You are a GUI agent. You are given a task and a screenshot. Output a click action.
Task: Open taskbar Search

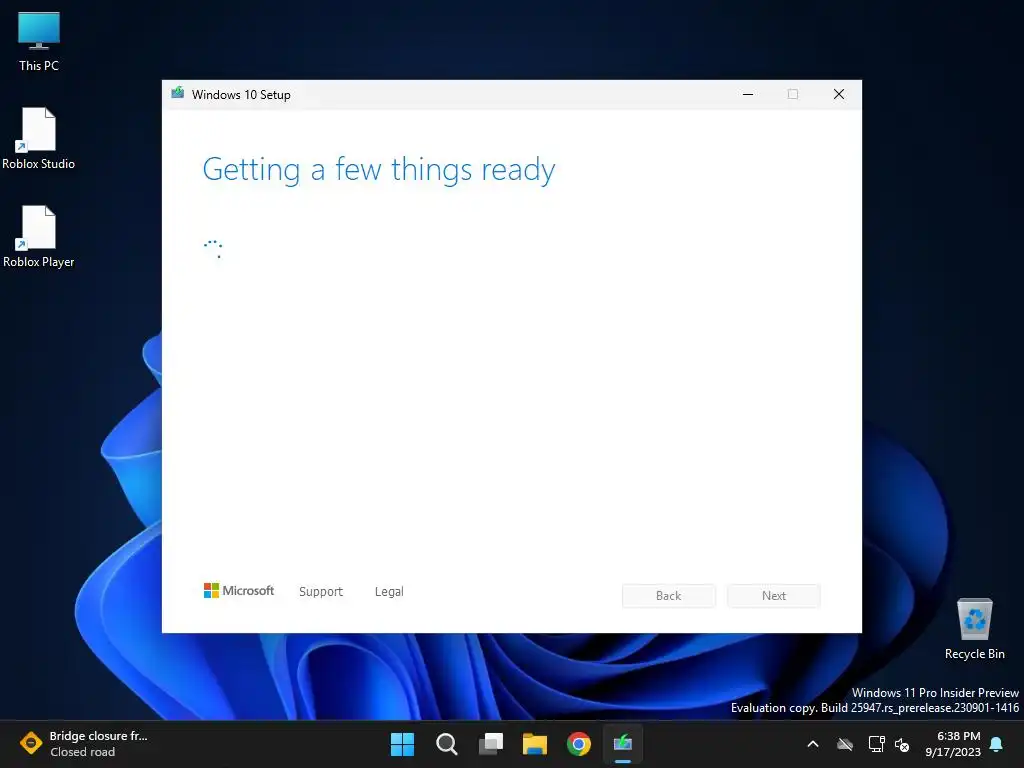pyautogui.click(x=447, y=744)
